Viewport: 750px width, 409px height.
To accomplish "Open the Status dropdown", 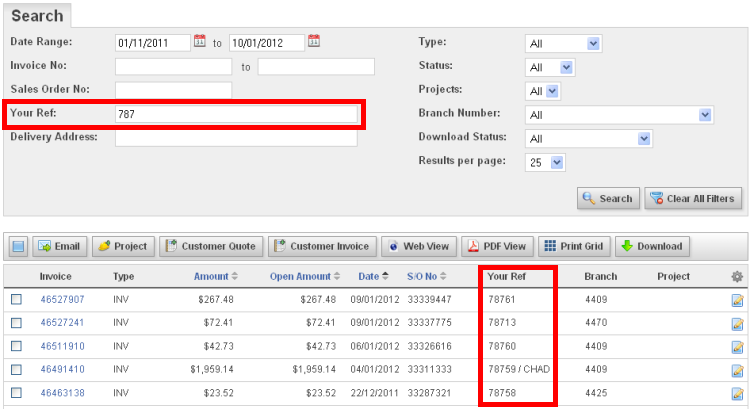I will point(550,67).
